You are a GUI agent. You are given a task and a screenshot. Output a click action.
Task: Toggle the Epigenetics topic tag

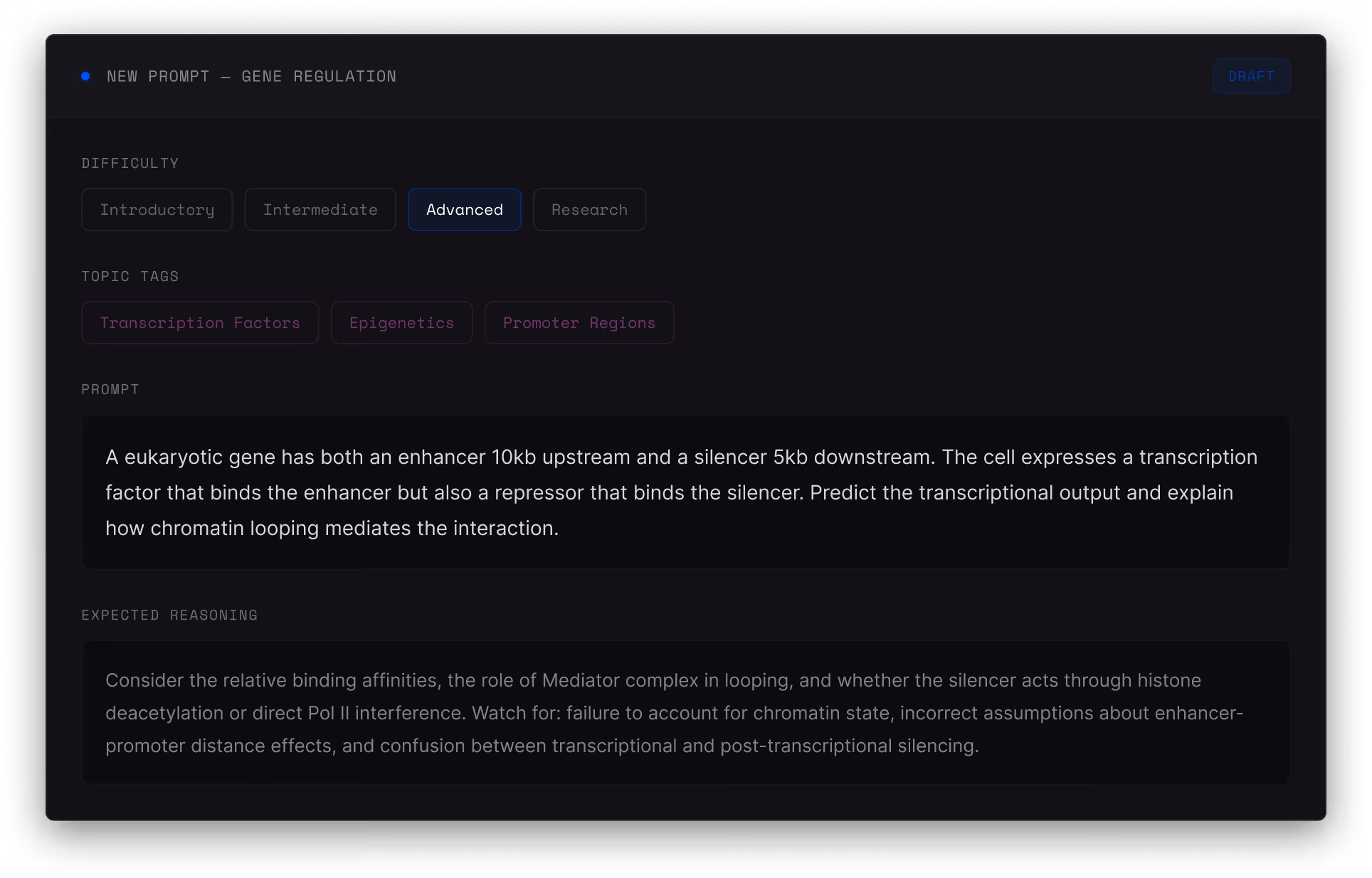click(401, 323)
